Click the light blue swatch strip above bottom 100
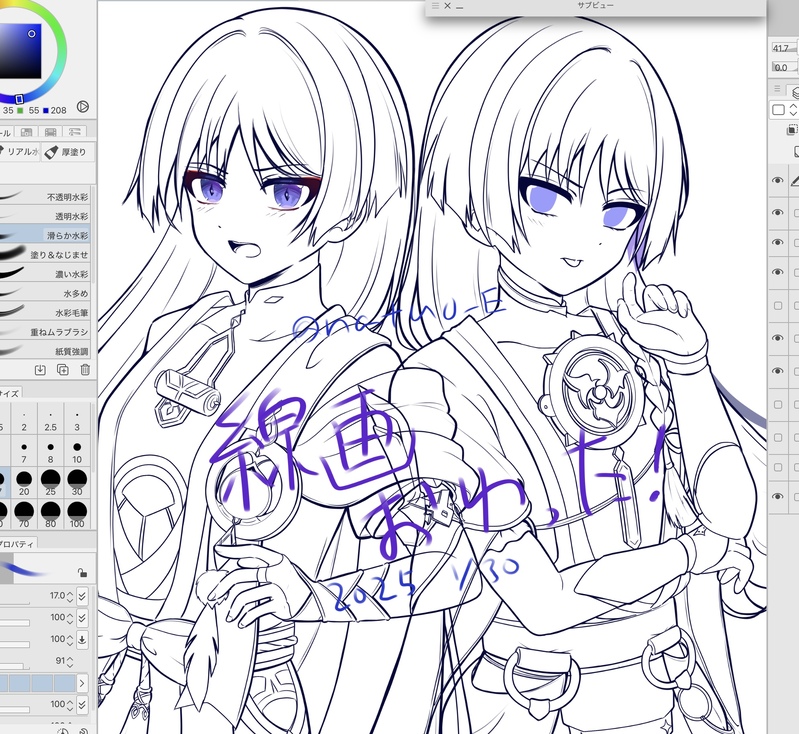The height and width of the screenshot is (734, 799). tap(38, 683)
